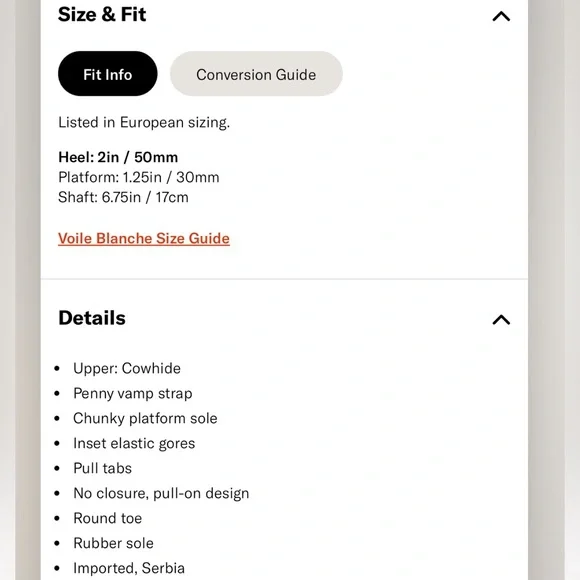The width and height of the screenshot is (580, 580).
Task: Click the 'Rubber sole' bullet item
Action: (113, 543)
